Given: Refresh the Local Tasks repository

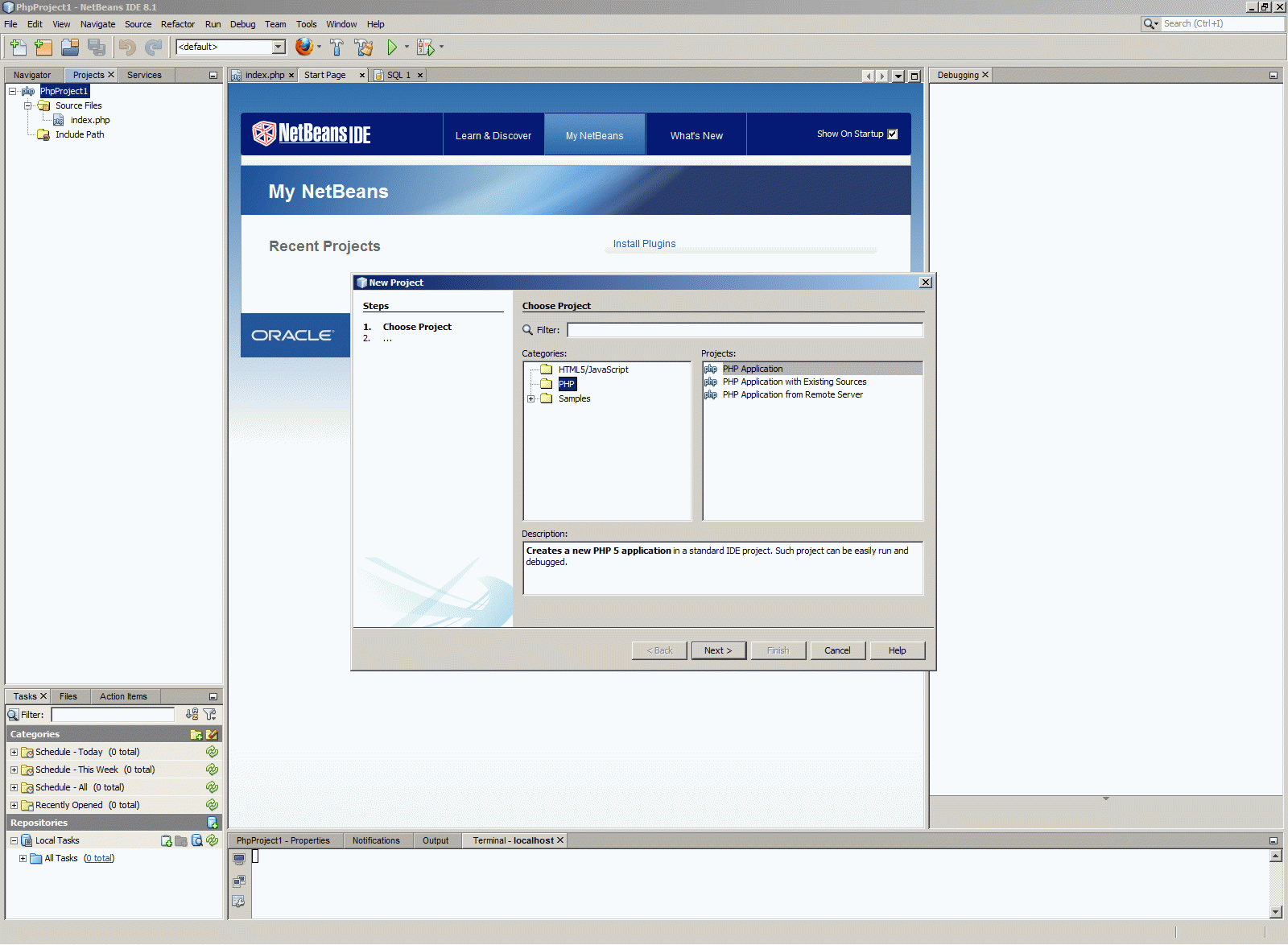Looking at the screenshot, I should pos(212,840).
